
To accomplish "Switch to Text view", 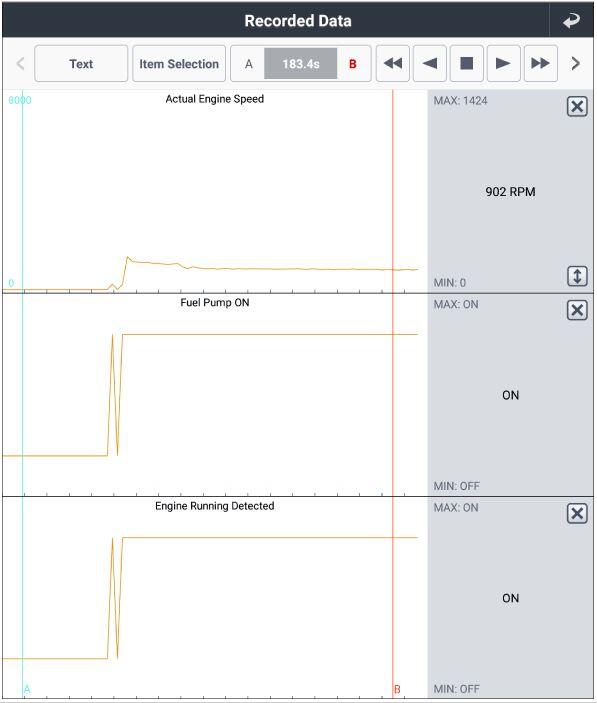I will [x=81, y=64].
